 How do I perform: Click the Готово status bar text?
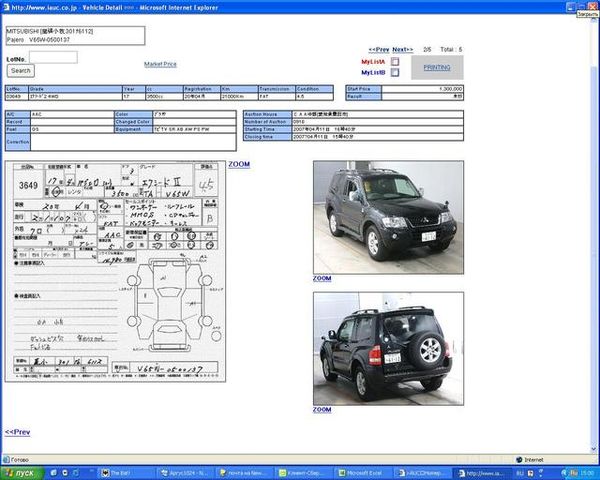pos(20,460)
